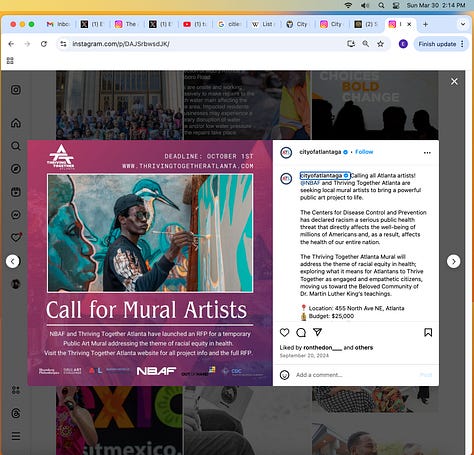Click the address bar URL
Viewport: 474px width, 455px height.
[121, 44]
